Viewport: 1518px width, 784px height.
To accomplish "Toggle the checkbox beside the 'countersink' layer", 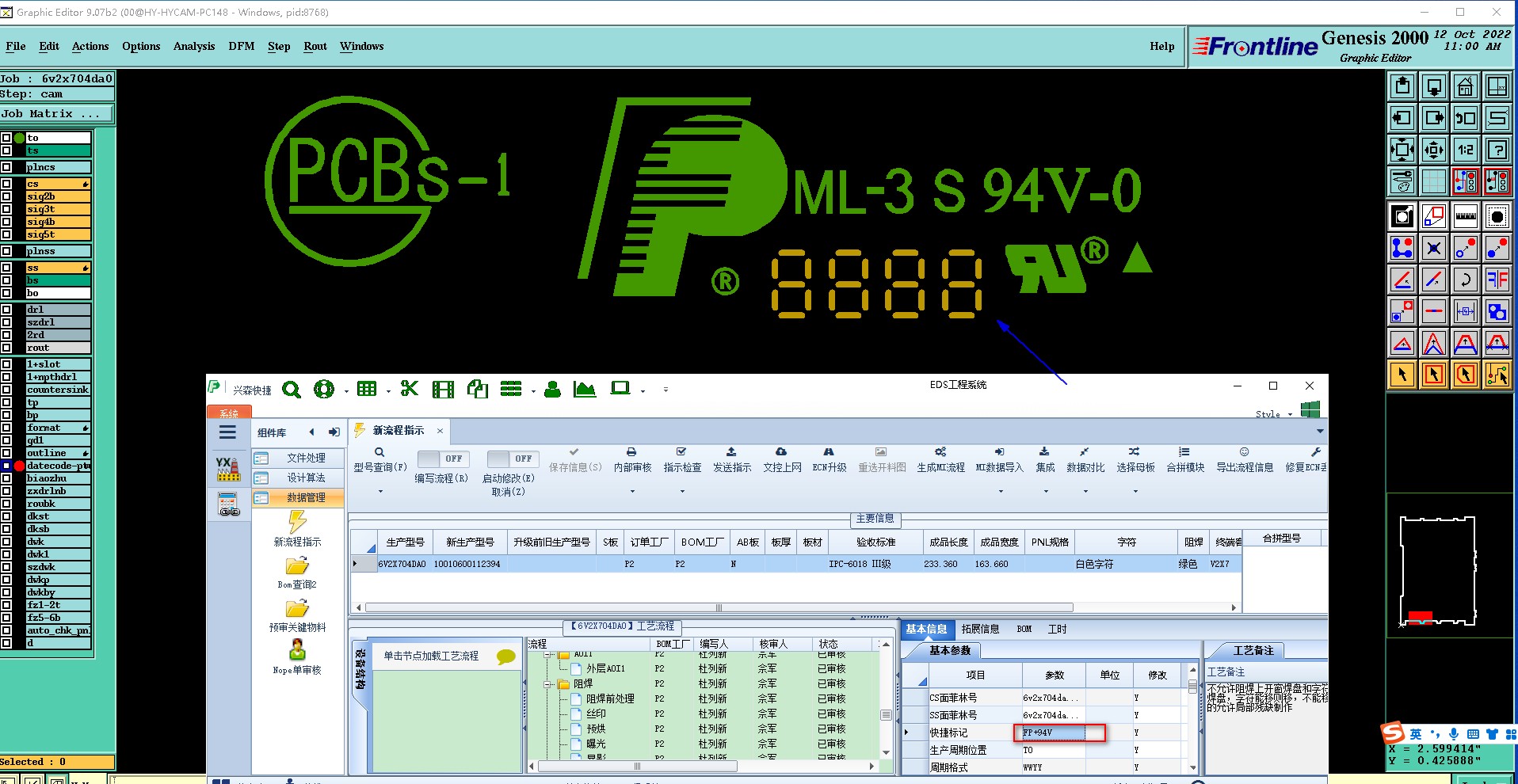I will tap(6, 390).
